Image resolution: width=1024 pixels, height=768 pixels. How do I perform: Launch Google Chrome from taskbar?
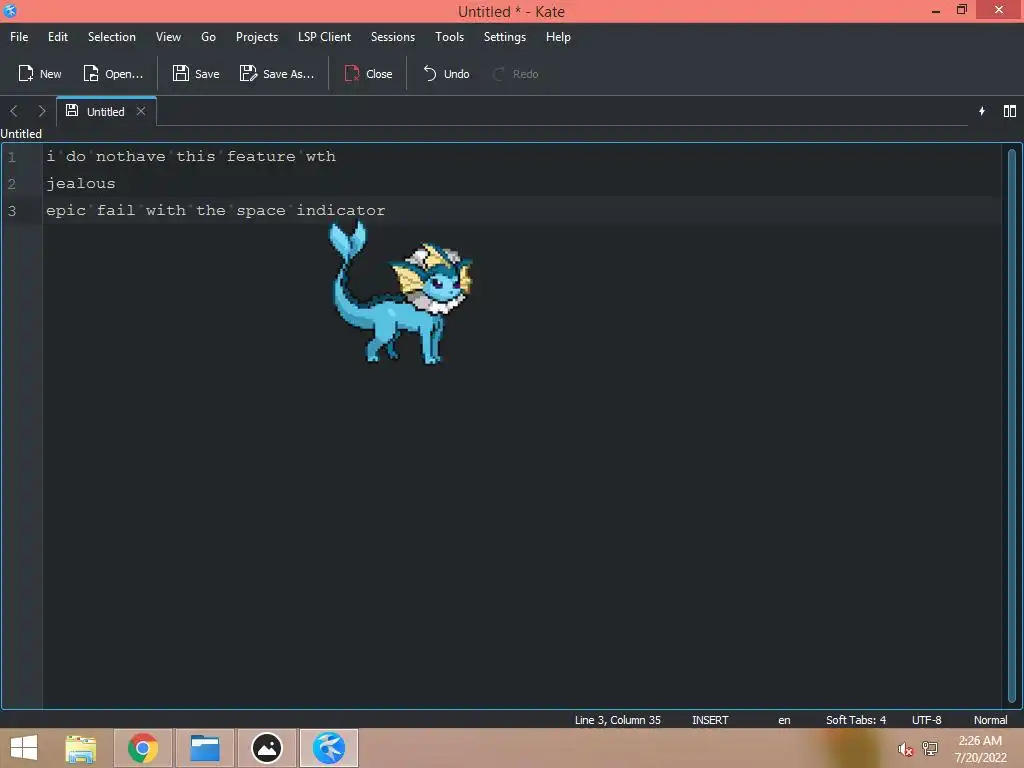[143, 748]
